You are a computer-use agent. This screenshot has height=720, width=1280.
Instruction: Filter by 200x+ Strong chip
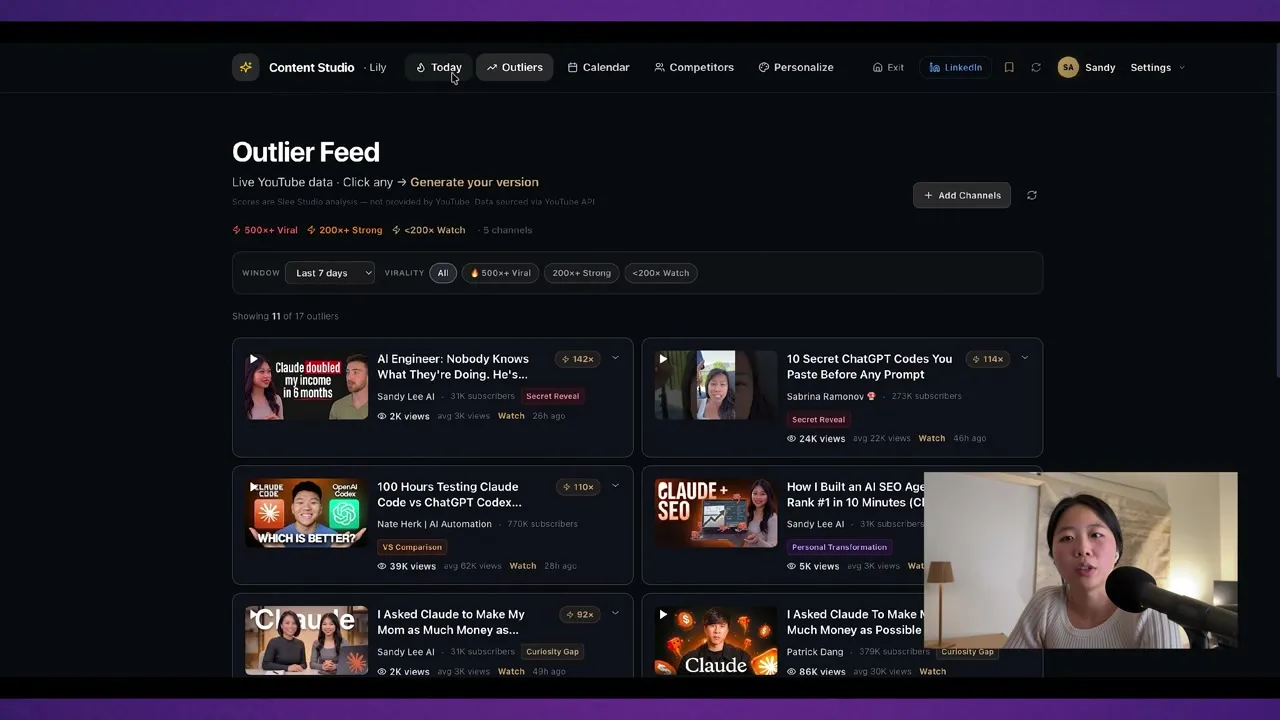(581, 273)
